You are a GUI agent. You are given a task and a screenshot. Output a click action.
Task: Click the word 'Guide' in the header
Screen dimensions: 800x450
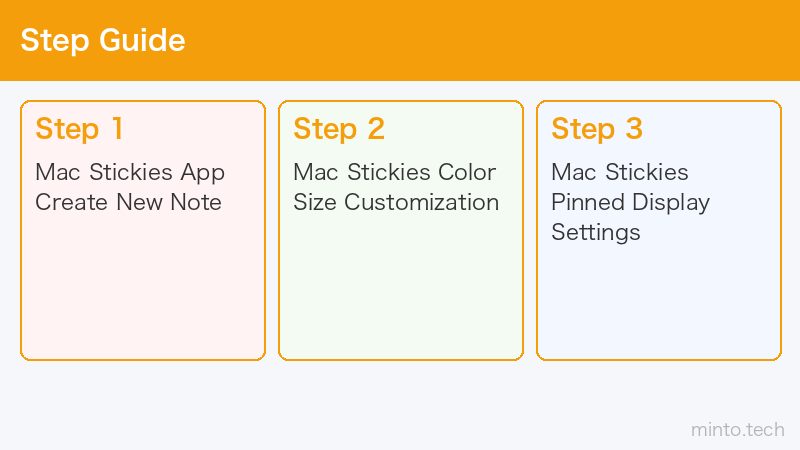click(142, 40)
